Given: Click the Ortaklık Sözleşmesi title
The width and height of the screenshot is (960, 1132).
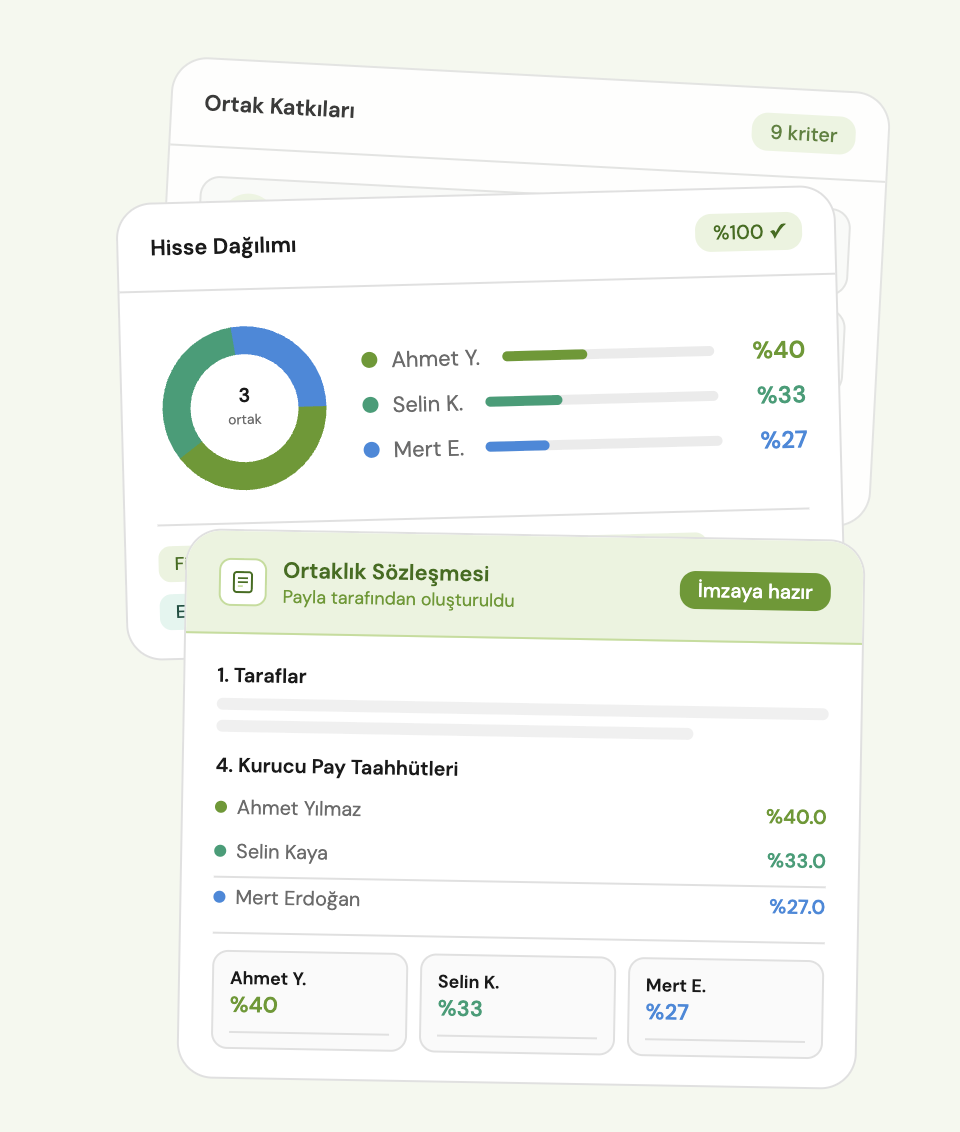Looking at the screenshot, I should [x=386, y=572].
